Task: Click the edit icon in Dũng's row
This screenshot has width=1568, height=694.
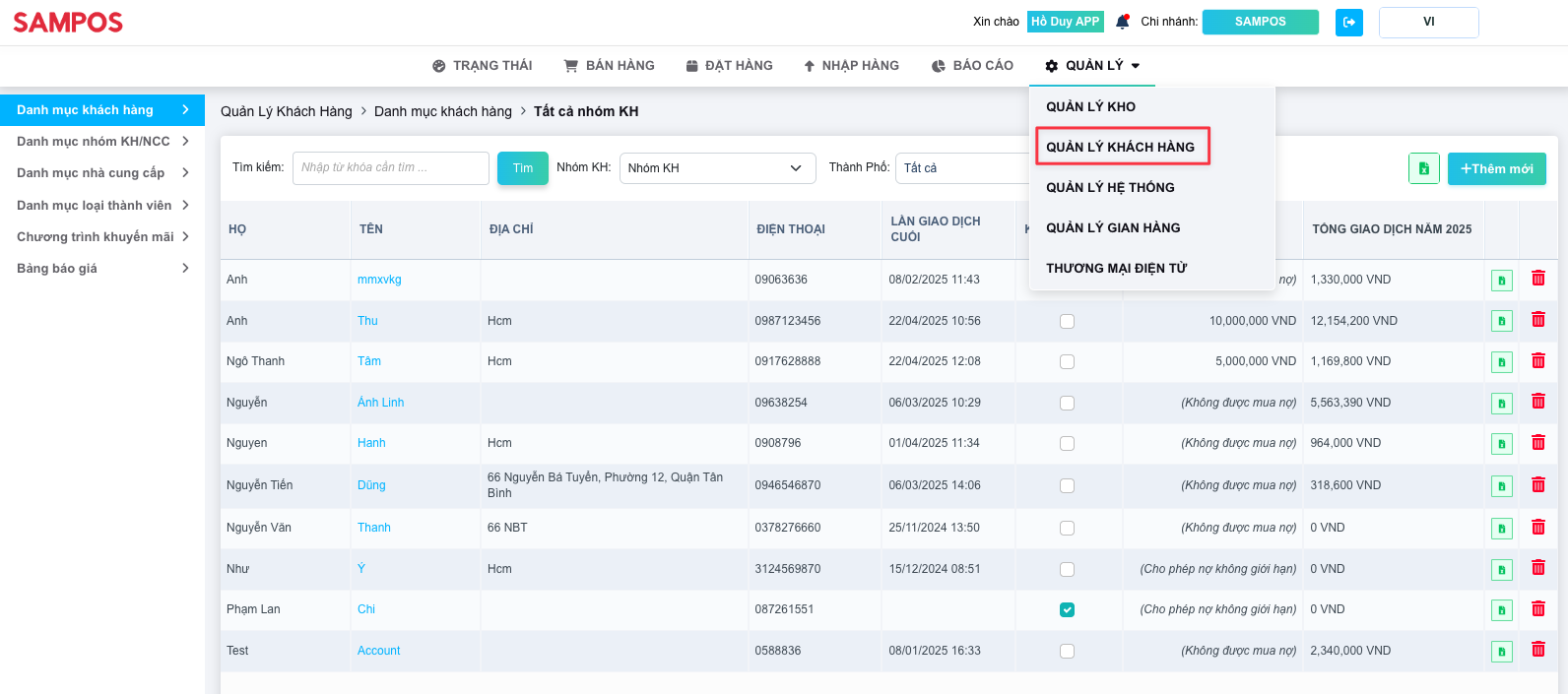Action: click(1502, 486)
